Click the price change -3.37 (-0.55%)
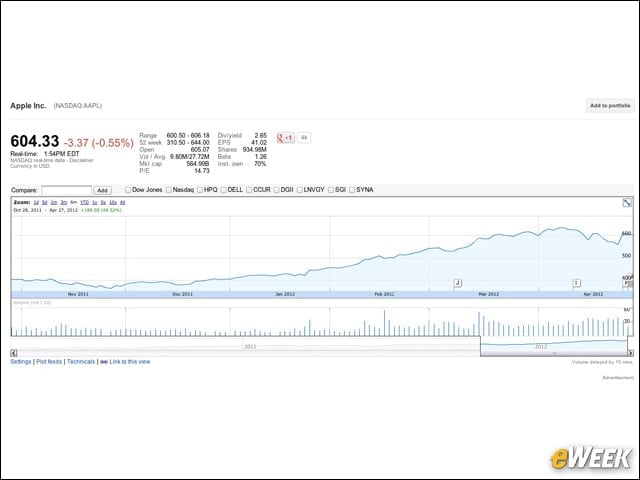Viewport: 640px width, 480px height. 99,143
